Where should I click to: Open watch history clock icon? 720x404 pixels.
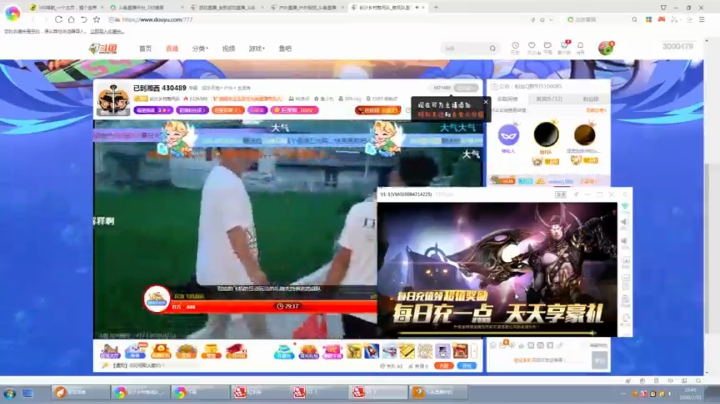coord(515,46)
